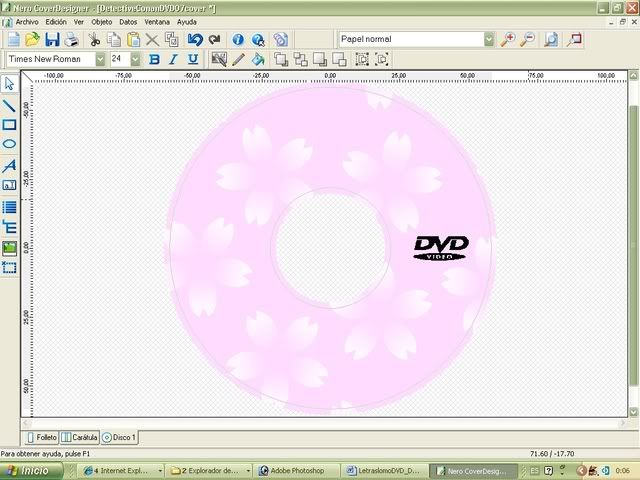Click the DVD Video logo on disc

pos(440,248)
